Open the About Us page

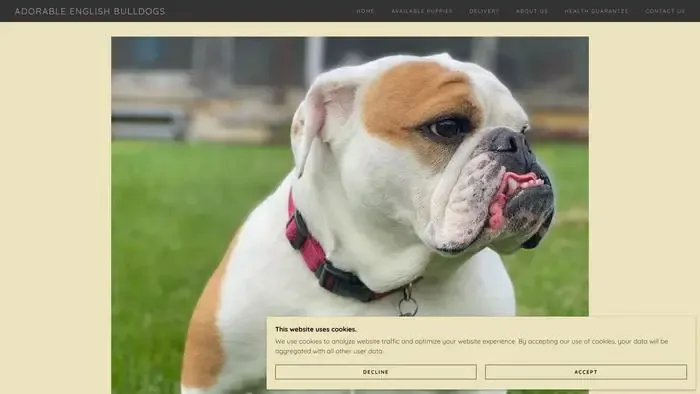[531, 11]
